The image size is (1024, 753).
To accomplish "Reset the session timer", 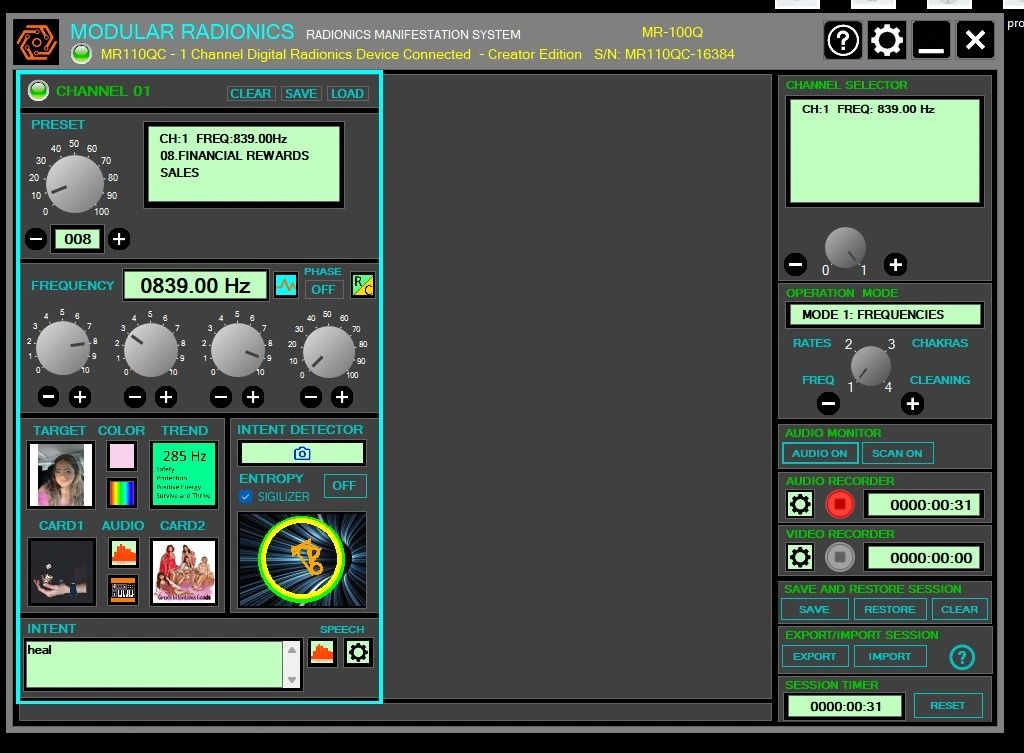I will coord(948,705).
